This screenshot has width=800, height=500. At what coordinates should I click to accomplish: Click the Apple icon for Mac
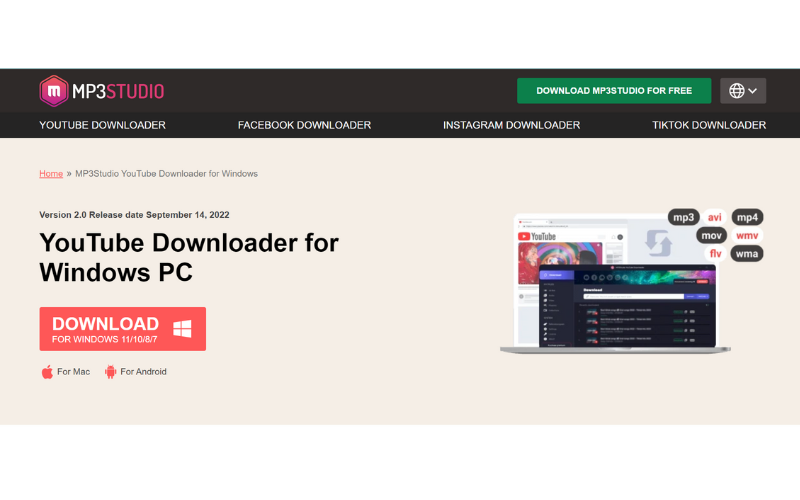(47, 372)
